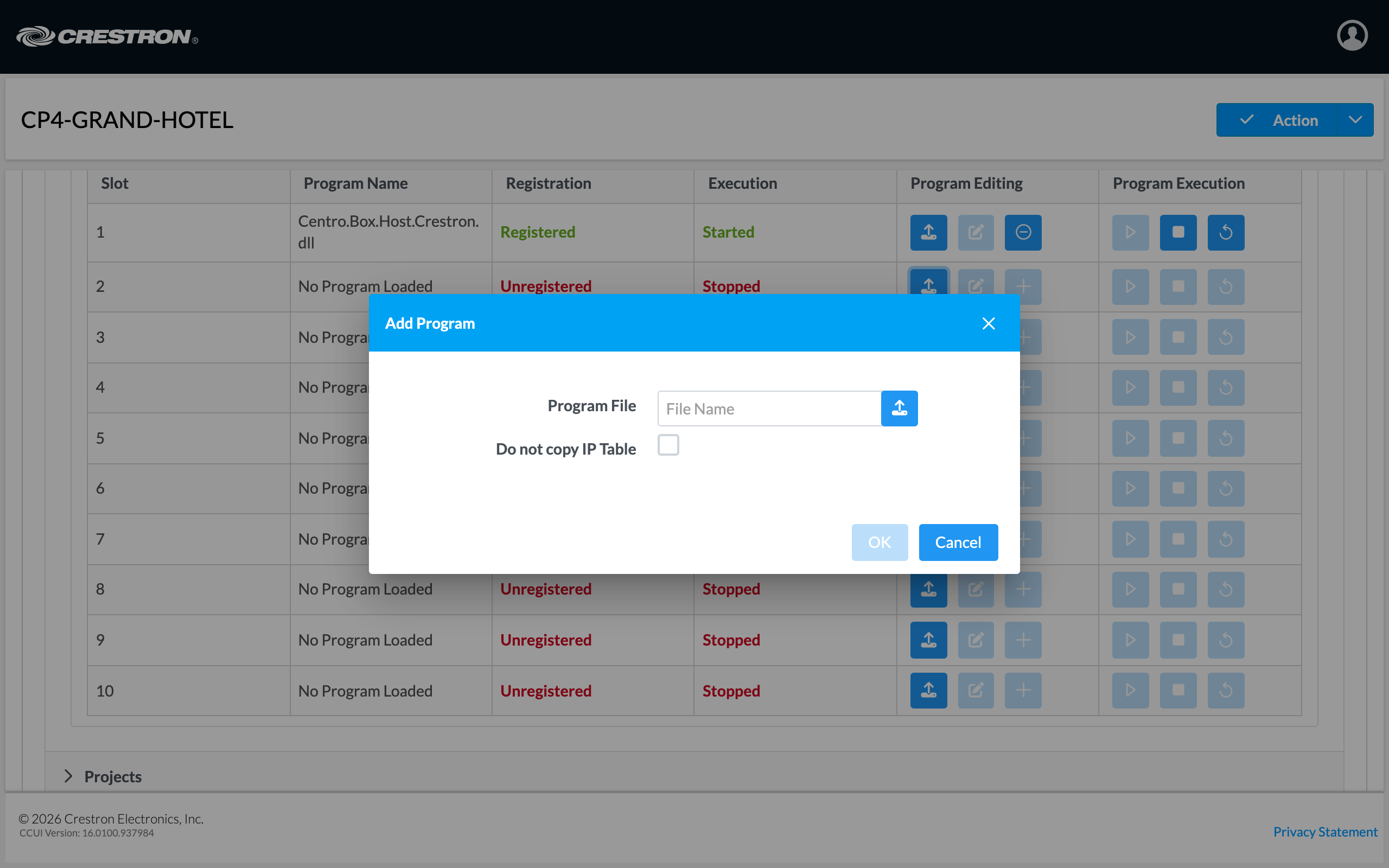Upload program to slot 10
Viewport: 1389px width, 868px height.
coord(929,691)
